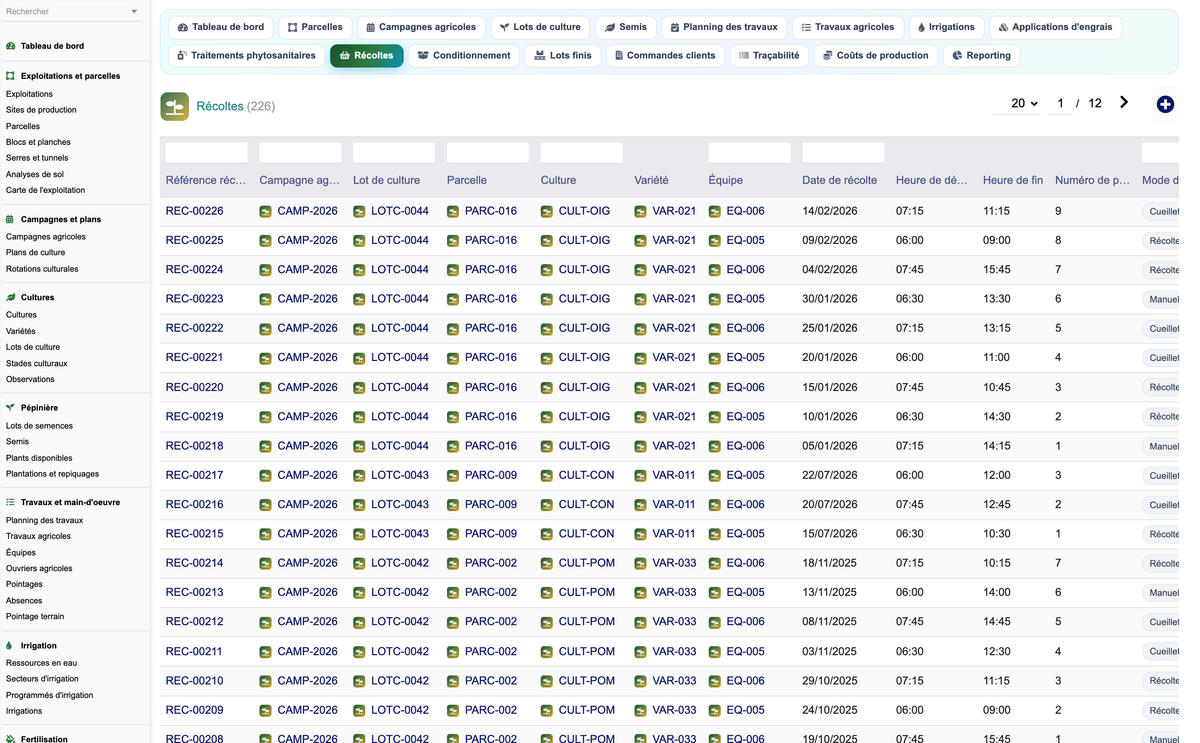
Task: Click the variety icon in row REC-00222
Action: click(x=641, y=329)
